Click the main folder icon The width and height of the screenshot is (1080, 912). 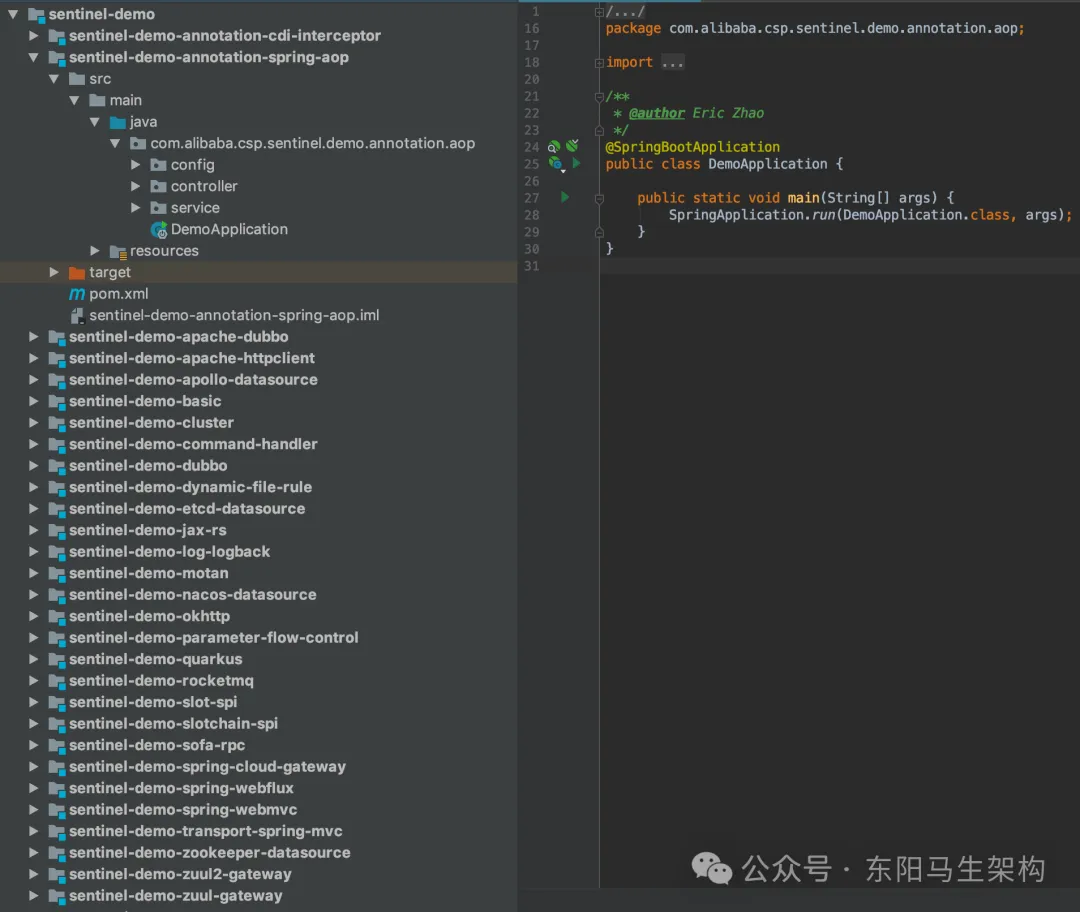(97, 101)
